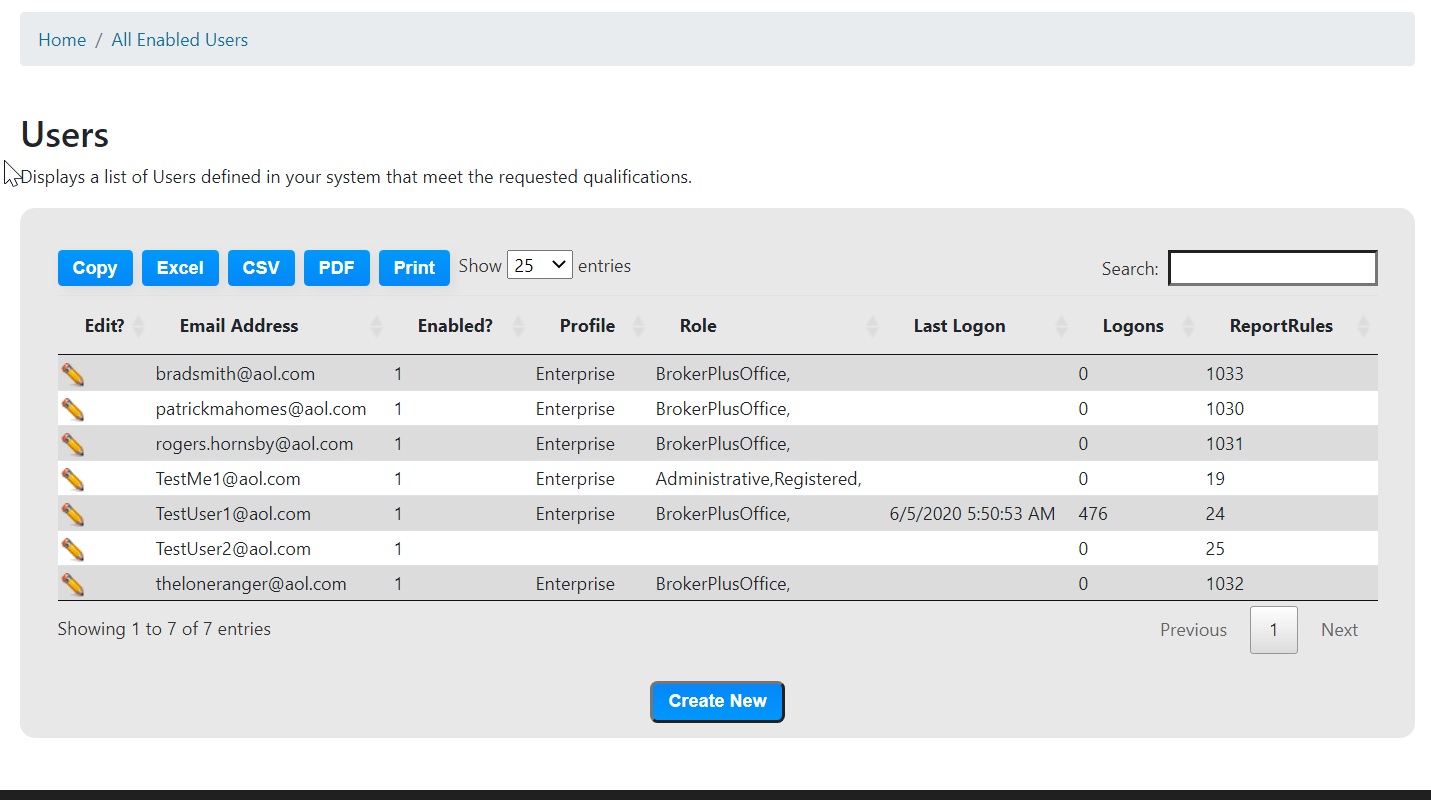Edit TestMe1@aol.com using pencil icon
Viewport: 1431px width, 800px height.
(x=73, y=479)
